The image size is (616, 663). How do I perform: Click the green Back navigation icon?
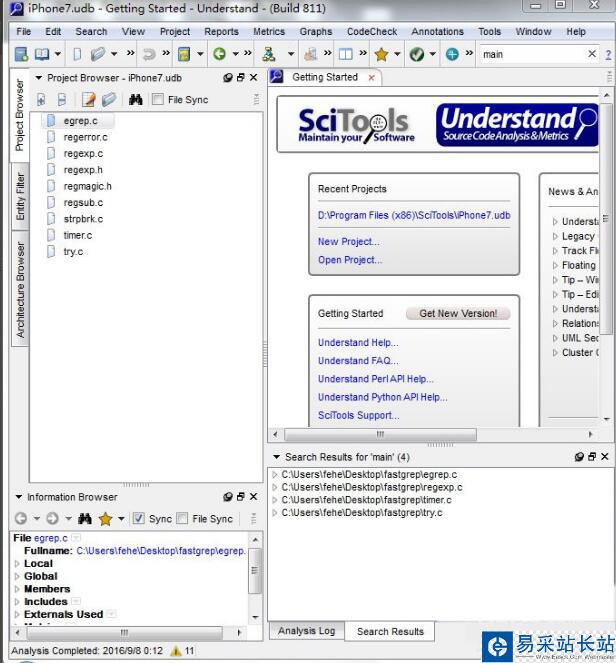tap(219, 54)
